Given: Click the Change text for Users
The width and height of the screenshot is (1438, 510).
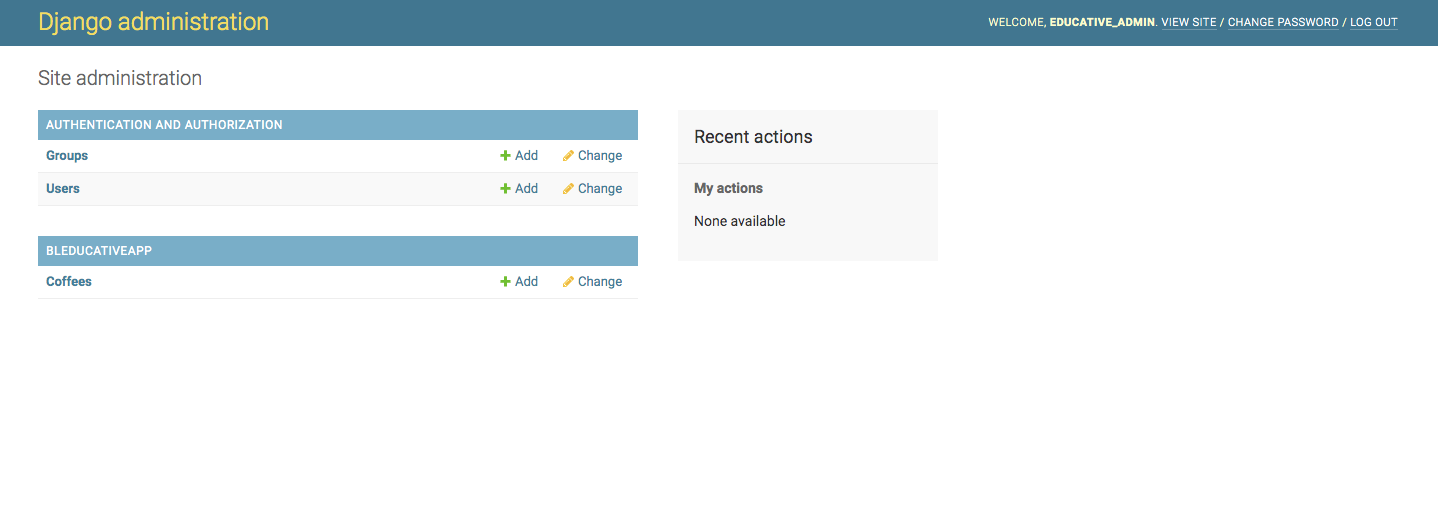Looking at the screenshot, I should (600, 189).
